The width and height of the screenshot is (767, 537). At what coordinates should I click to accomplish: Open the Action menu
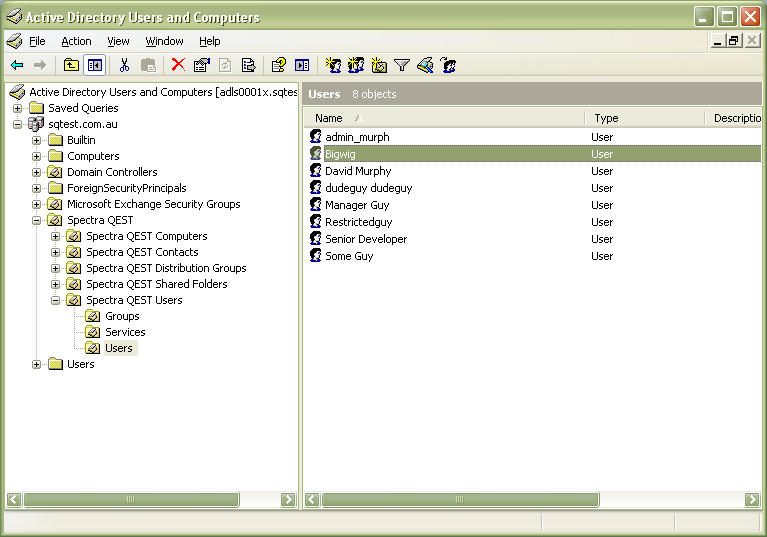76,41
